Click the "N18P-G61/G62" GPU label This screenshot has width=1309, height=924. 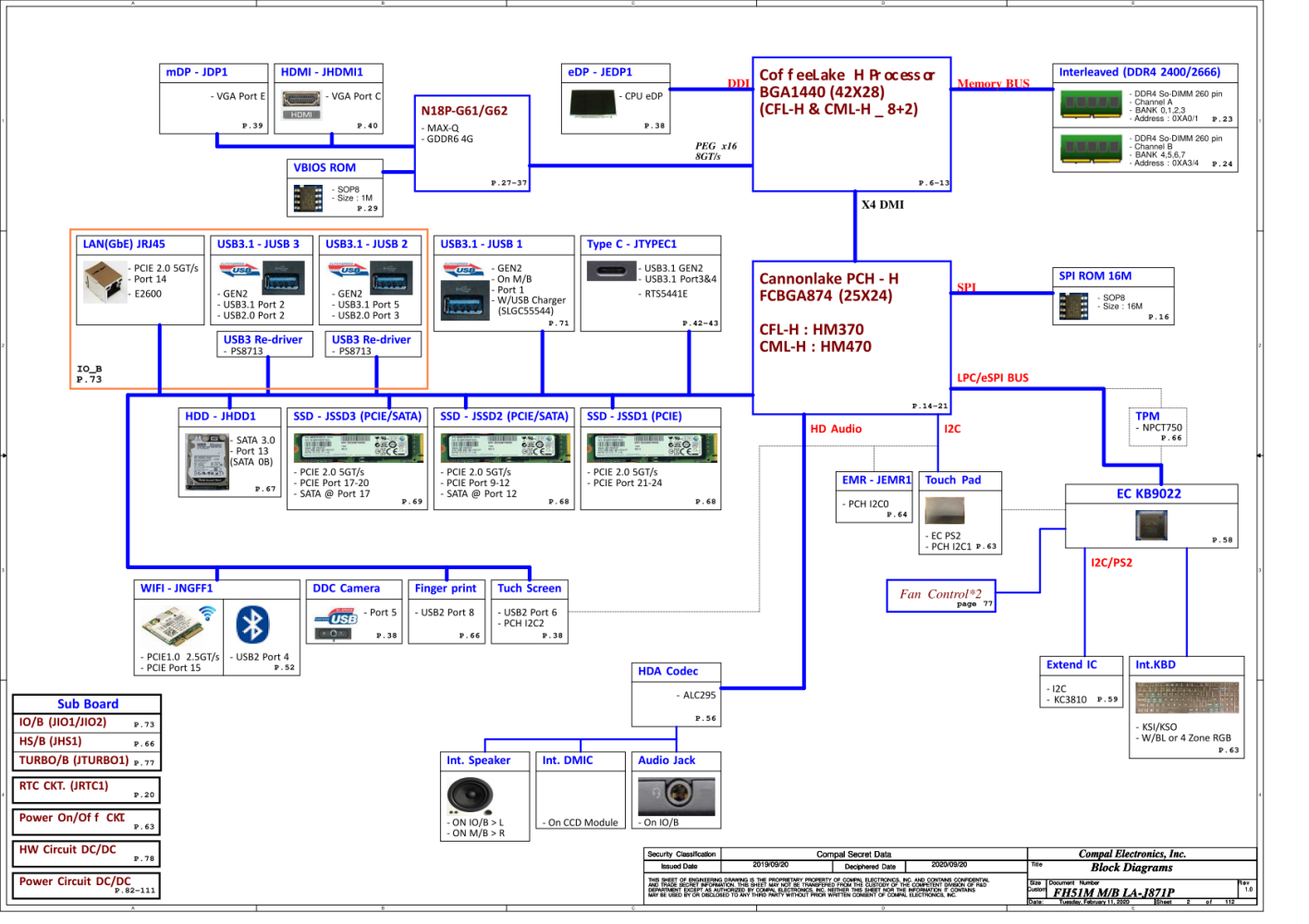coord(464,110)
